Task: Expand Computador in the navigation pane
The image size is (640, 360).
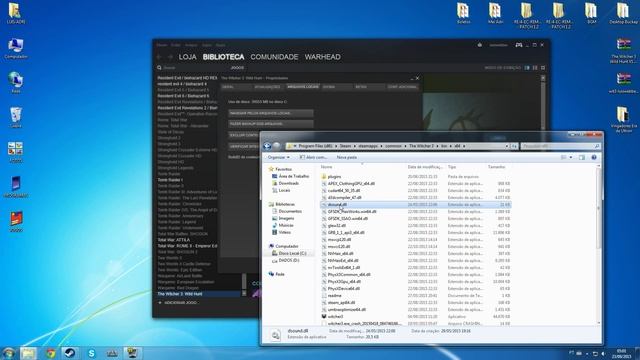Action: tap(287, 246)
